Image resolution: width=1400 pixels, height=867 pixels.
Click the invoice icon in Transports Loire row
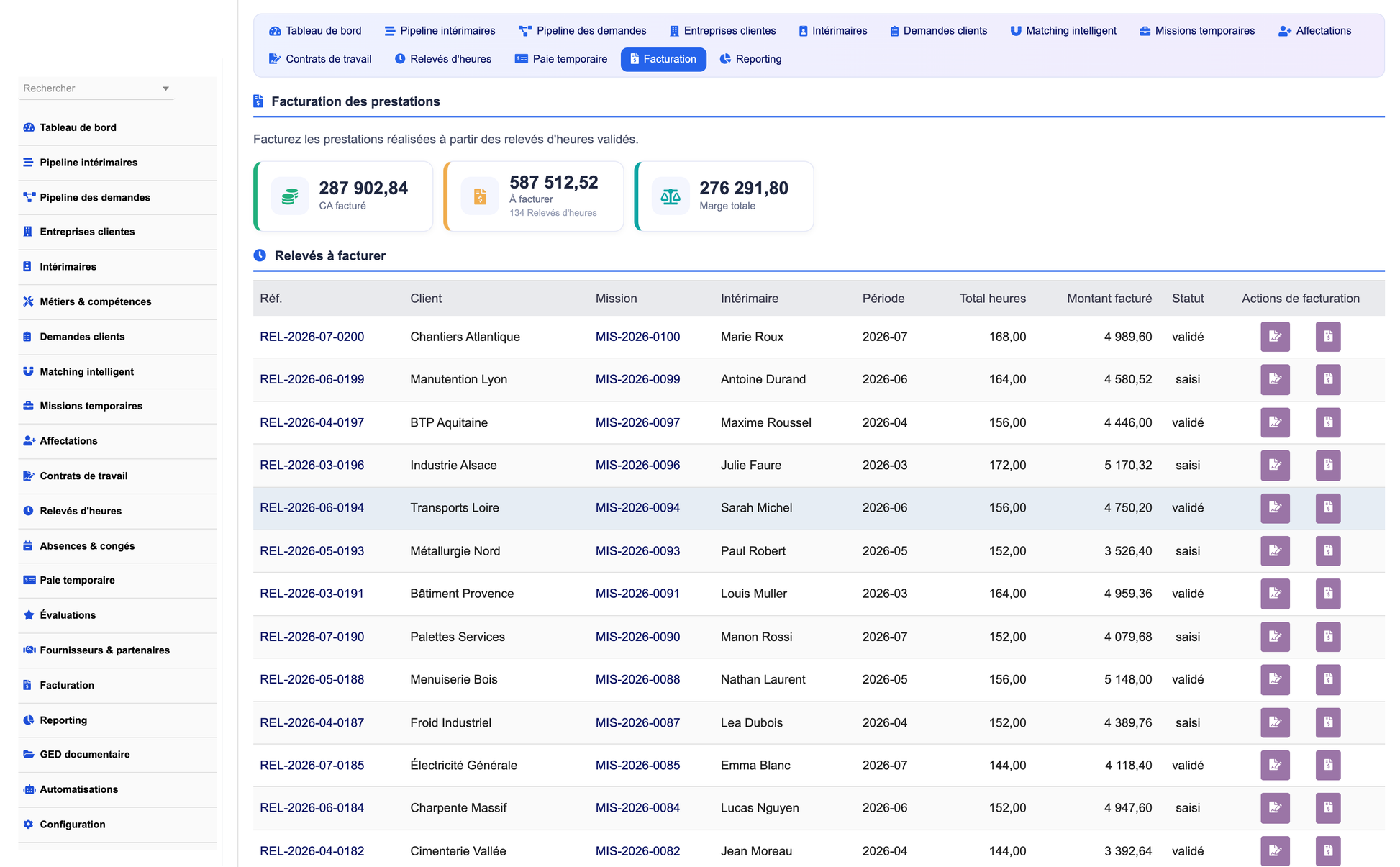pyautogui.click(x=1328, y=508)
